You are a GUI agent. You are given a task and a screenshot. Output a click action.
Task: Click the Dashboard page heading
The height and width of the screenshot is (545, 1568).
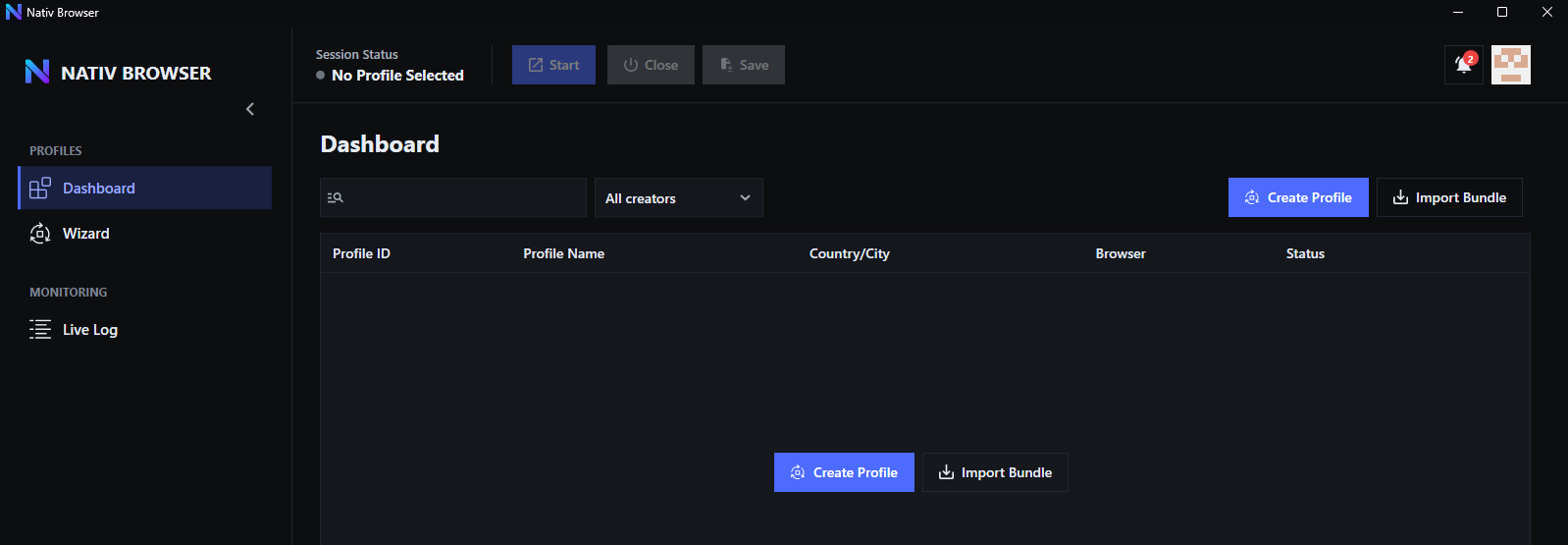(x=380, y=144)
